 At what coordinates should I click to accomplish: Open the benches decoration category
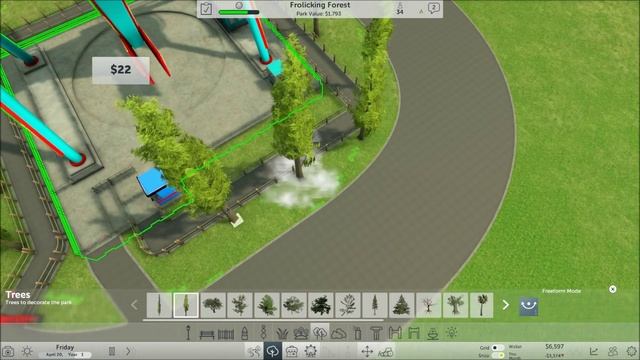(207, 335)
